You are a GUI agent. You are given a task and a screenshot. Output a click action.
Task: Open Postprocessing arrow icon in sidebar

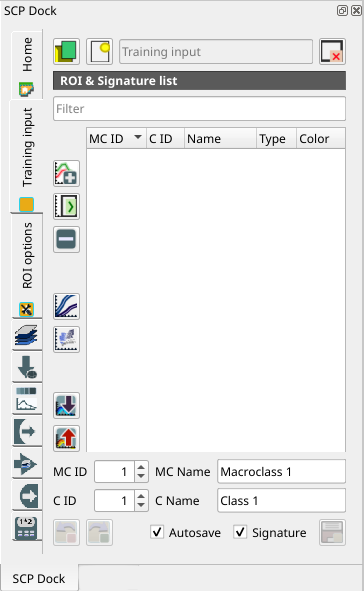tap(27, 495)
